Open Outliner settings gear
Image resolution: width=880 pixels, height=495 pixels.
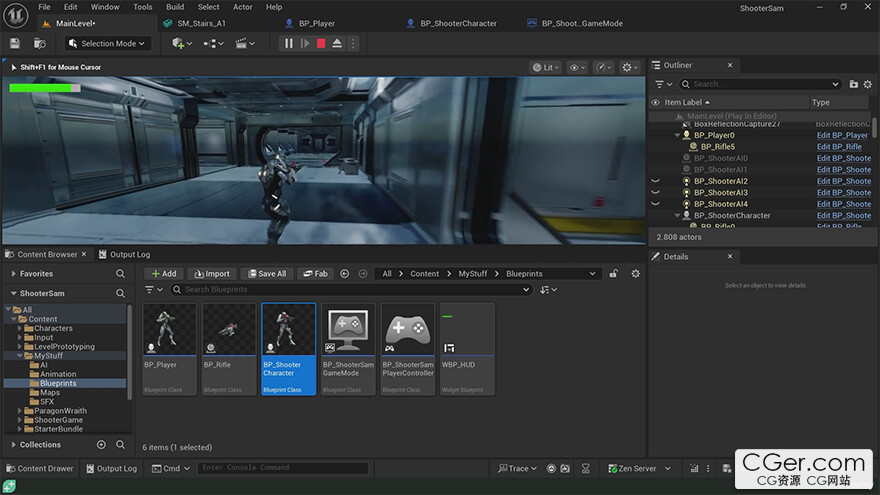(868, 84)
